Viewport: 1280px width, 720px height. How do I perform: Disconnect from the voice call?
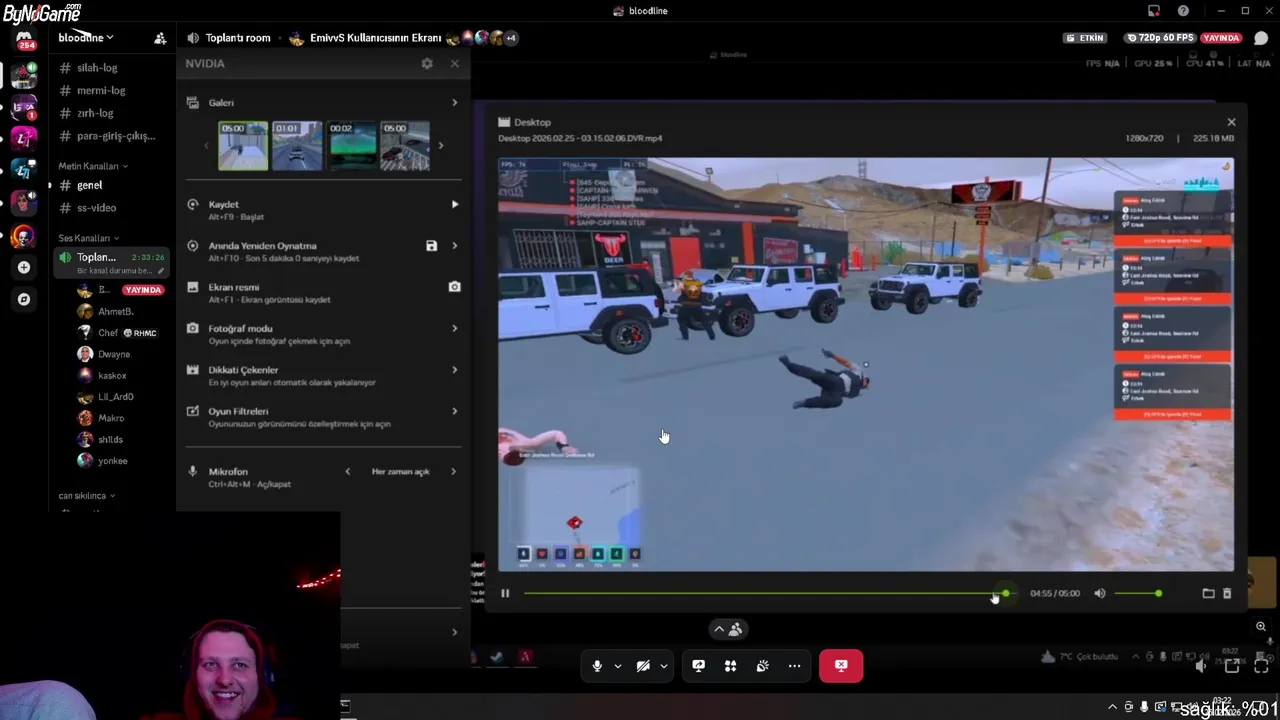point(841,666)
